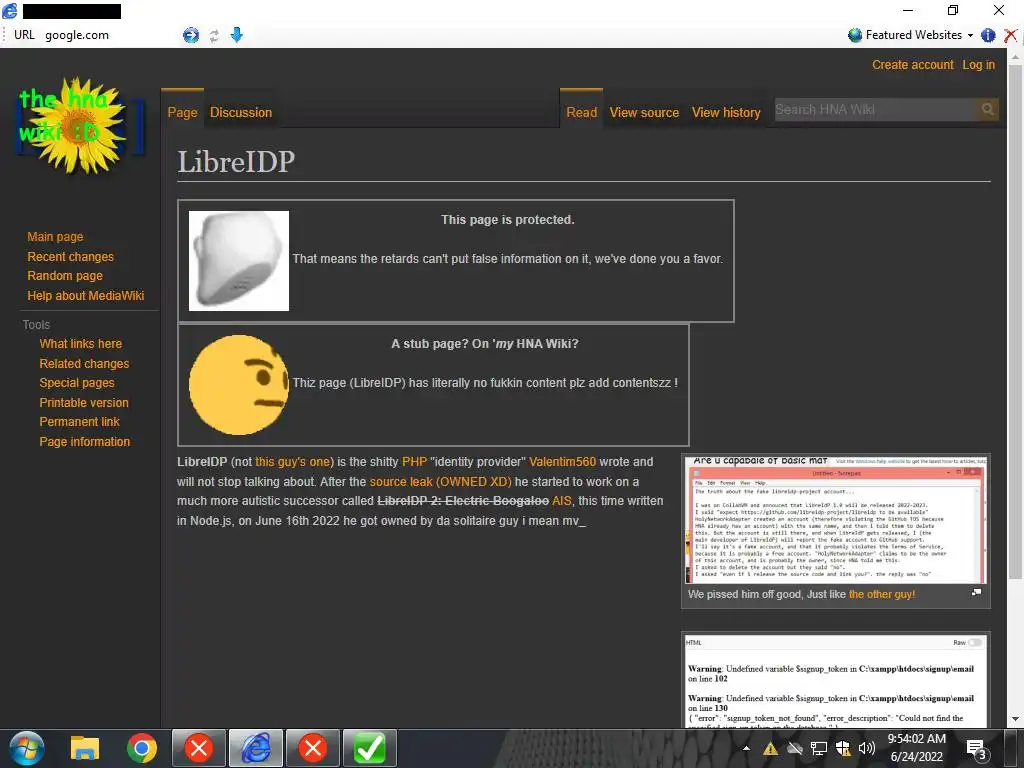Click Related changes tool link
This screenshot has width=1024, height=768.
84,364
